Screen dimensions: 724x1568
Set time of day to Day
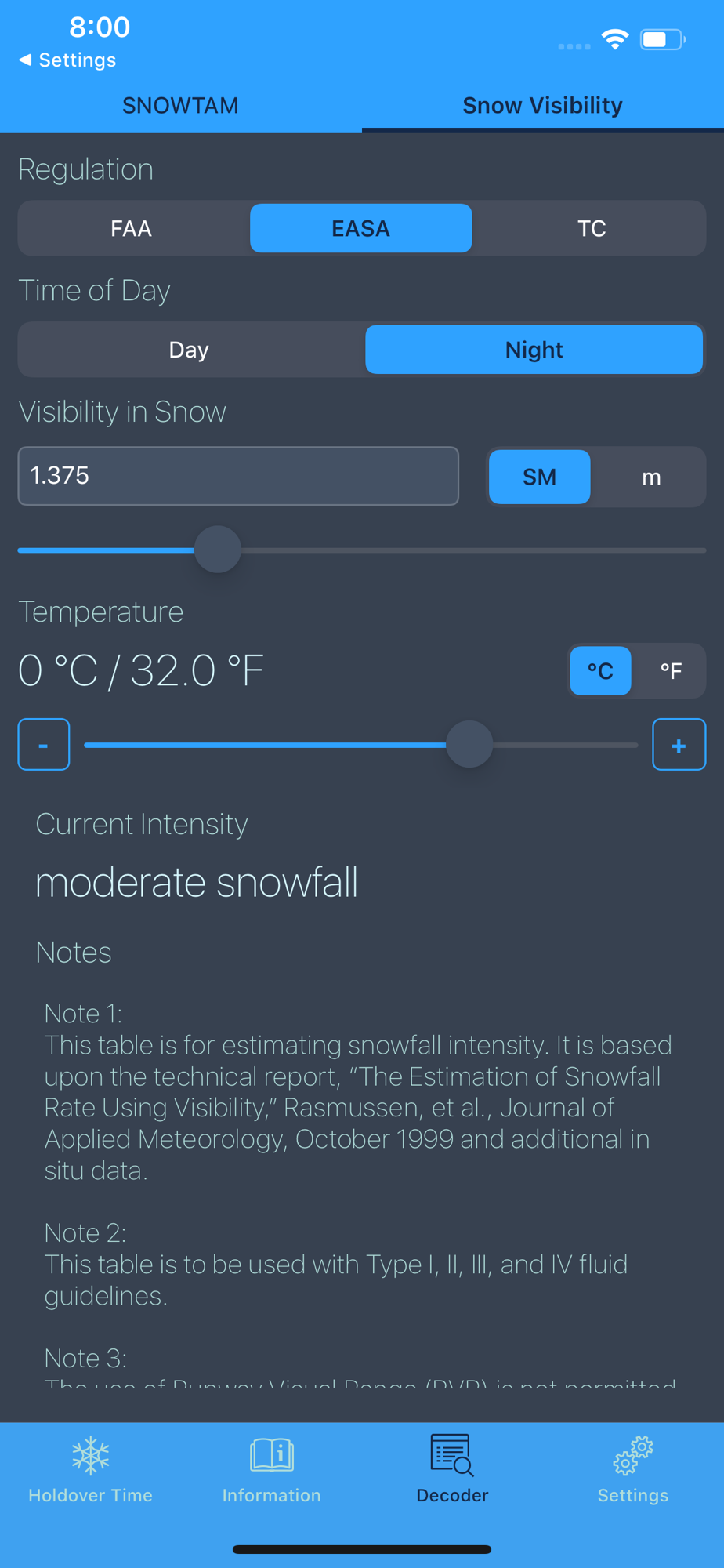pos(189,350)
